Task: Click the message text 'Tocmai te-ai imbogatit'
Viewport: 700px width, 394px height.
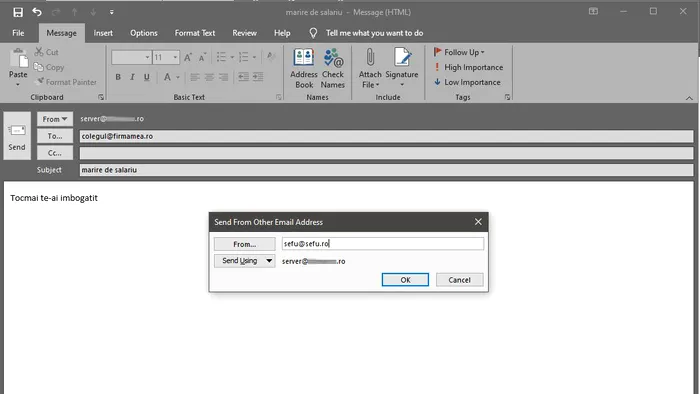Action: click(x=54, y=198)
